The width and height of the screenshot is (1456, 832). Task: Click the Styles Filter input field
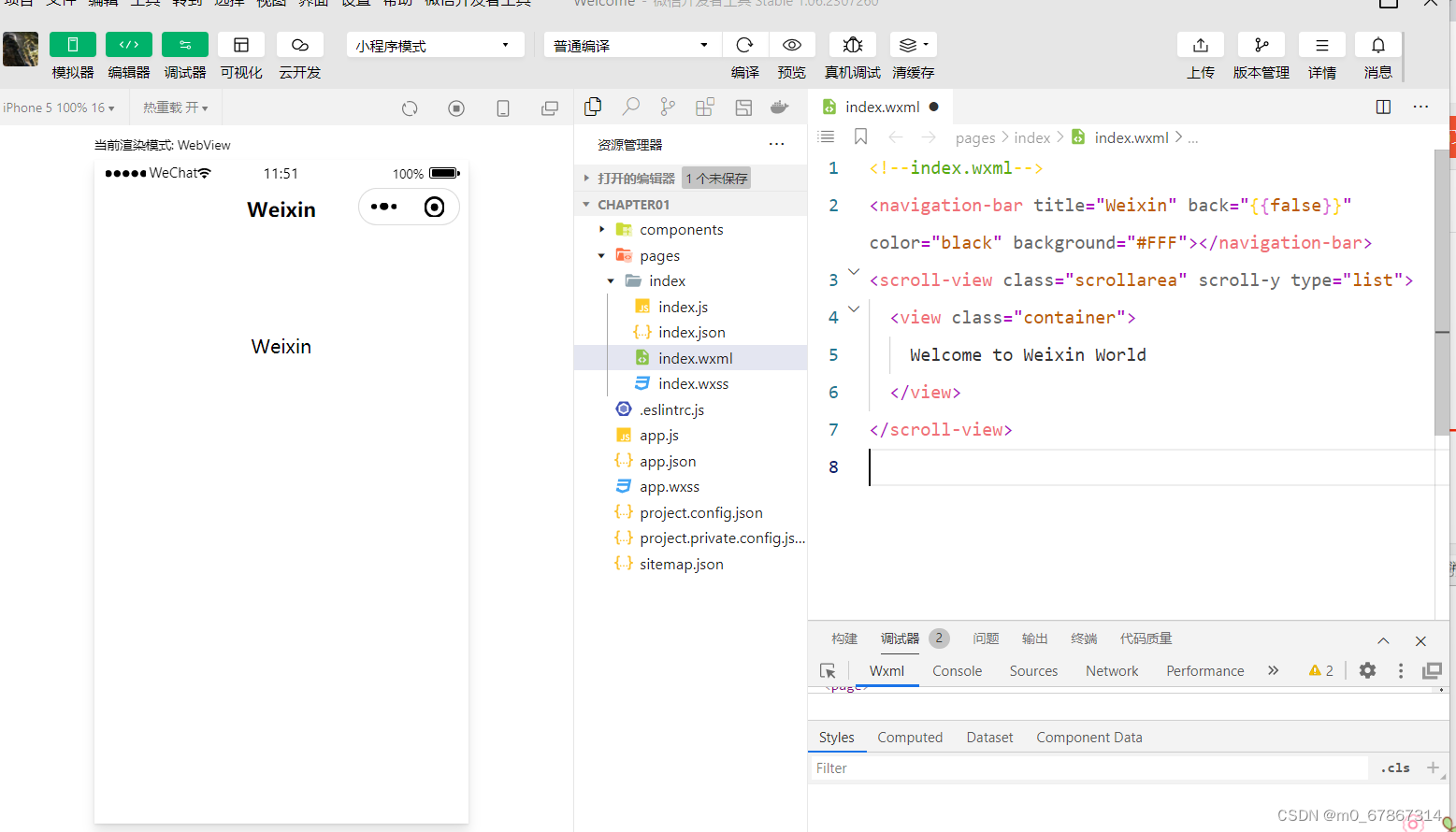(1088, 767)
